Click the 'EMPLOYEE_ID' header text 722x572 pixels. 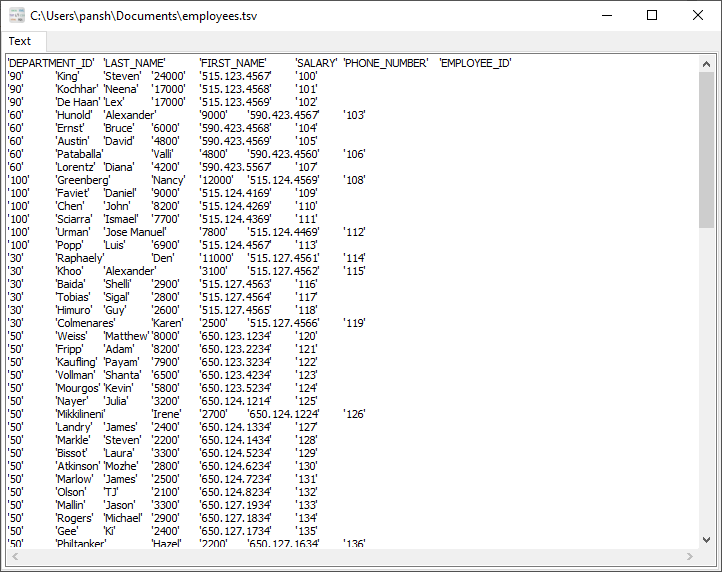tap(475, 63)
